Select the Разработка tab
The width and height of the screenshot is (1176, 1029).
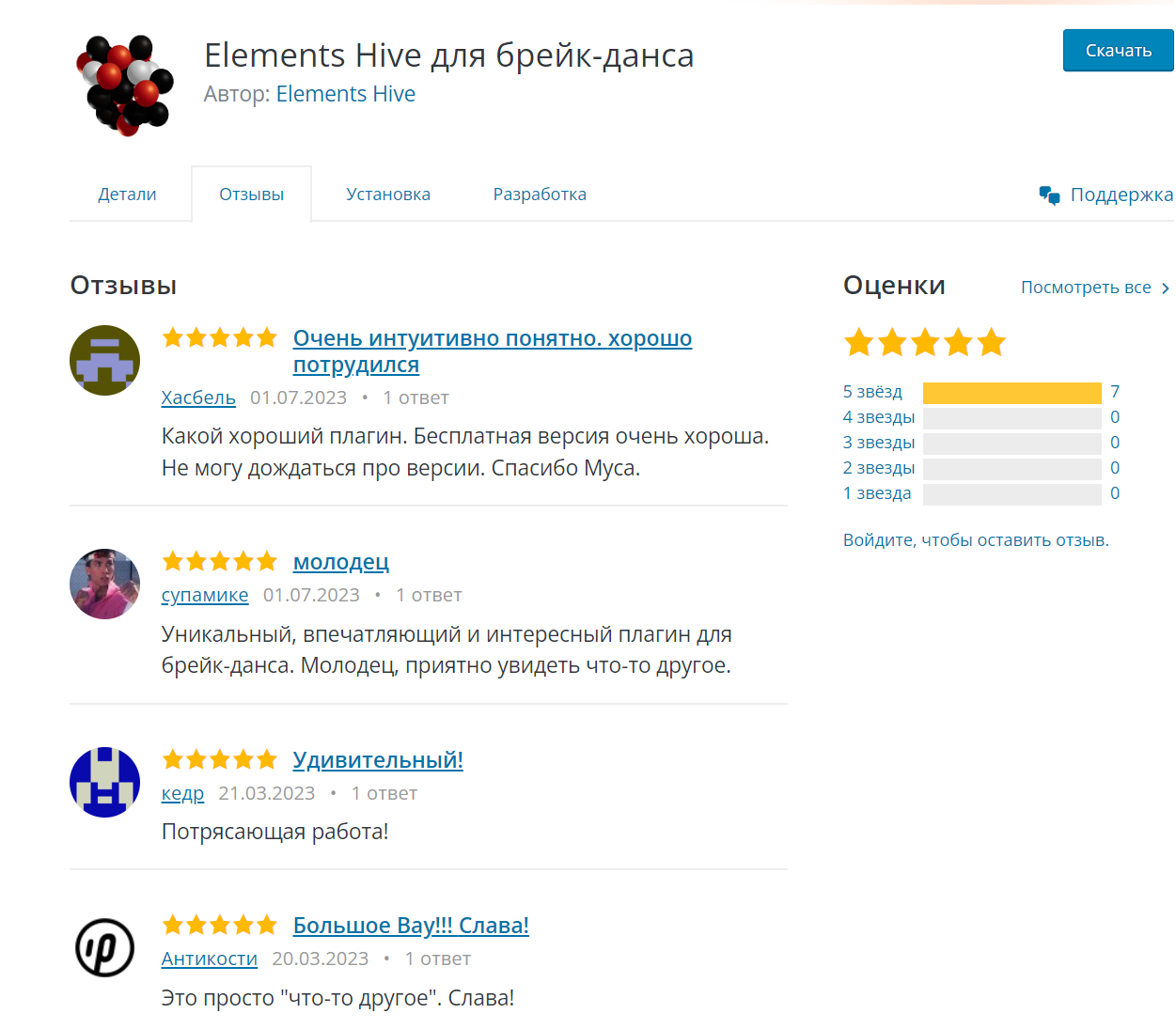[x=540, y=195]
